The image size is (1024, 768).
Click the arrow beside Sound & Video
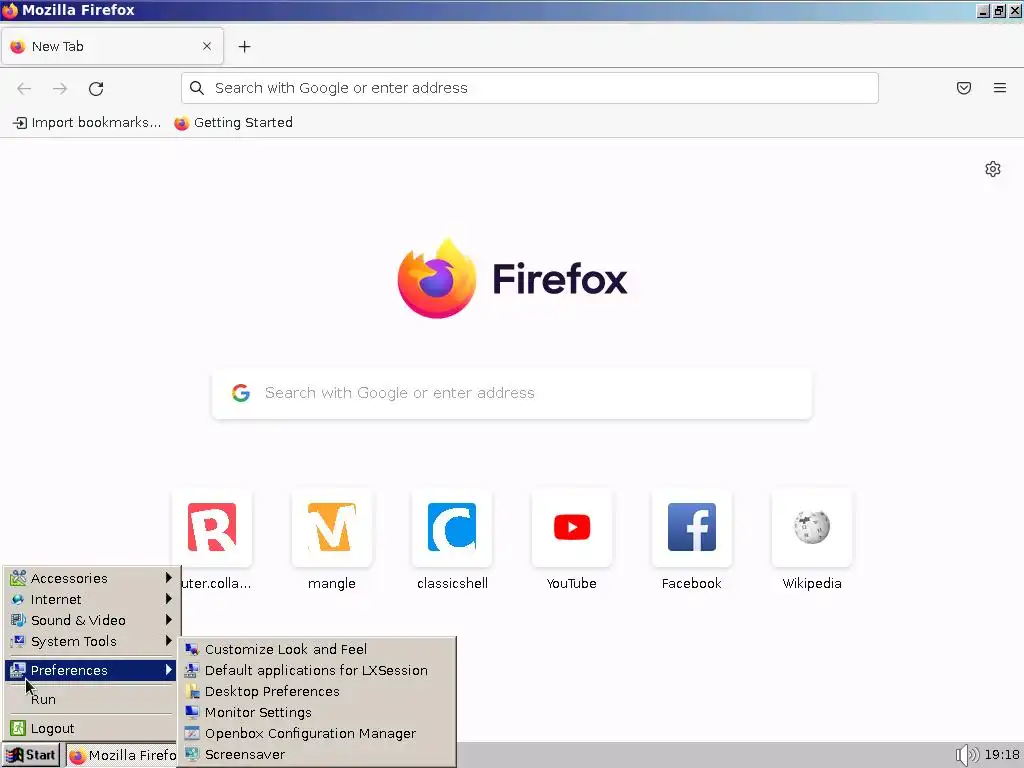point(168,619)
